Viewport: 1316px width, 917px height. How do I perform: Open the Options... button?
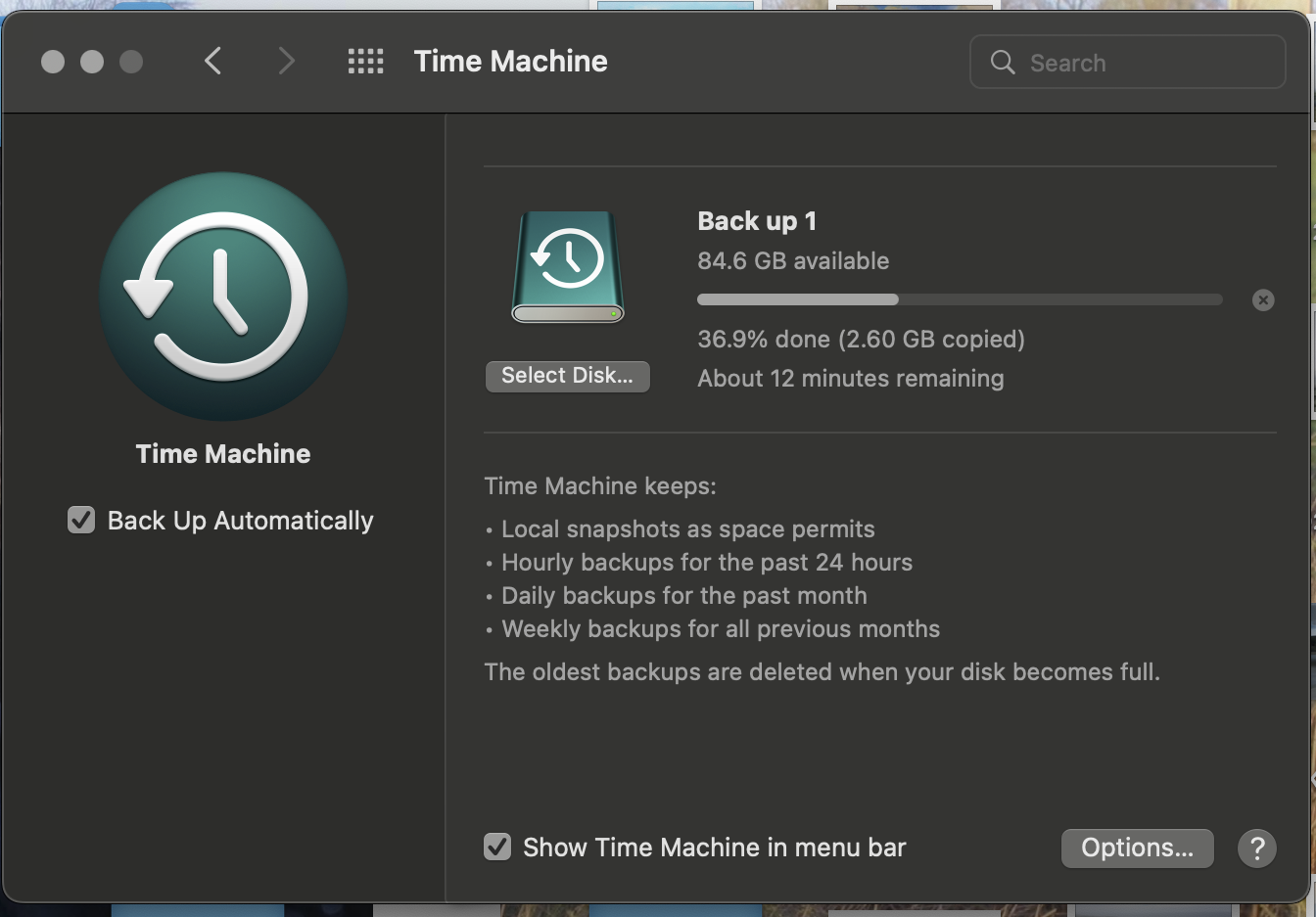pos(1138,848)
